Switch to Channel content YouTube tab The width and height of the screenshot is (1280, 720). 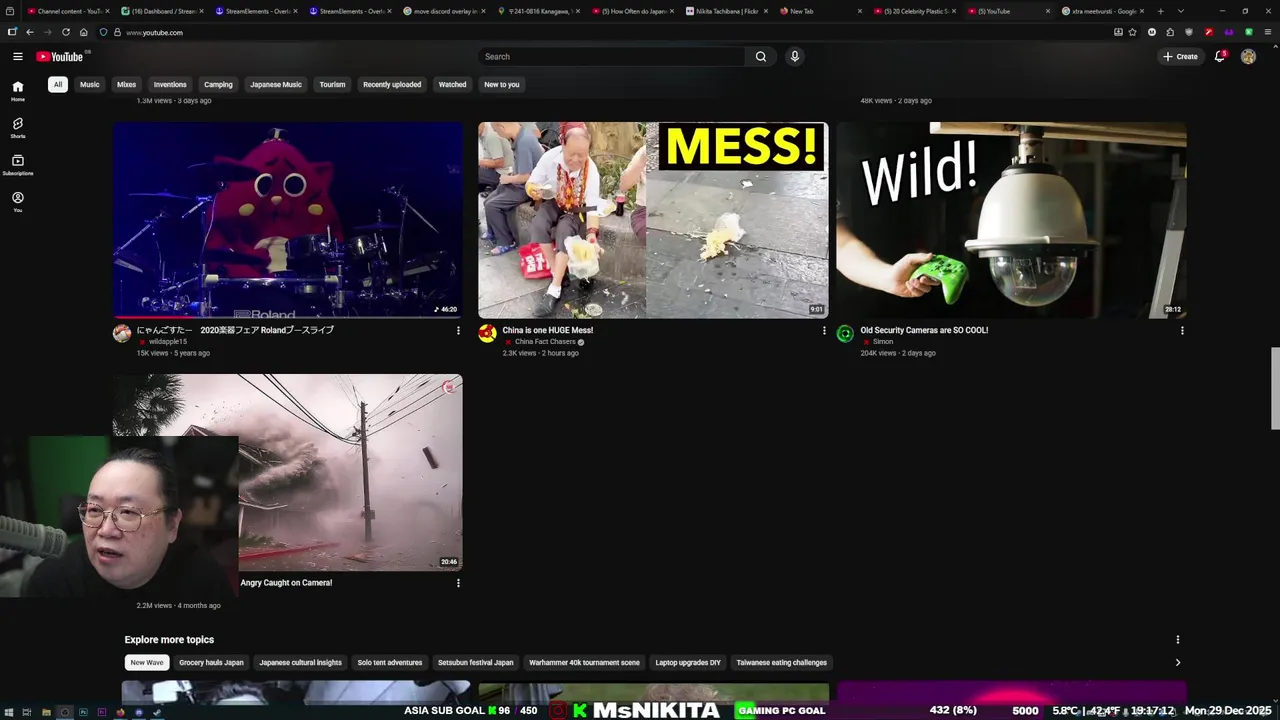(68, 11)
